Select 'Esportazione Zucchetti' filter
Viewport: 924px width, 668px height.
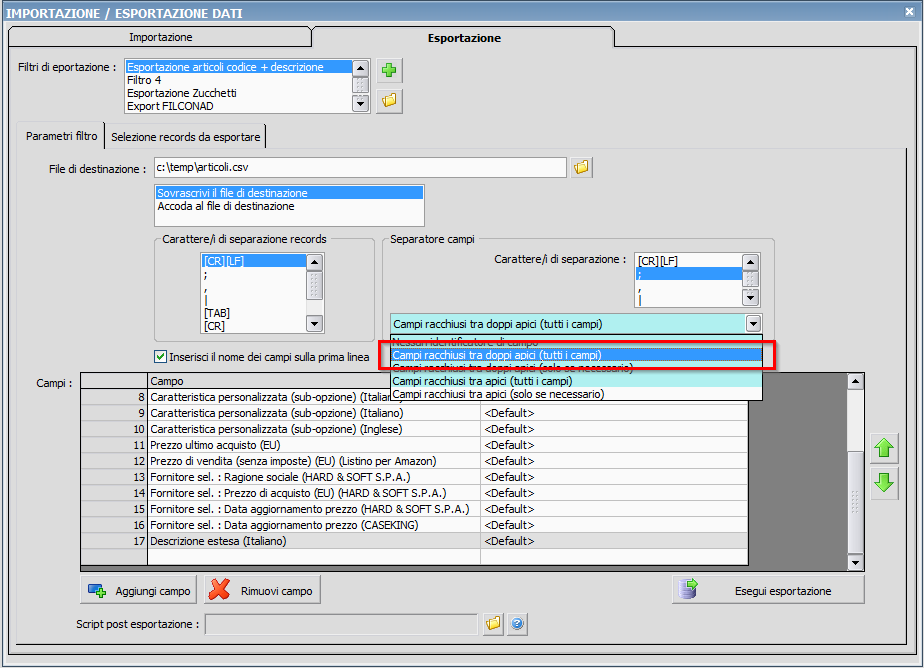(238, 93)
